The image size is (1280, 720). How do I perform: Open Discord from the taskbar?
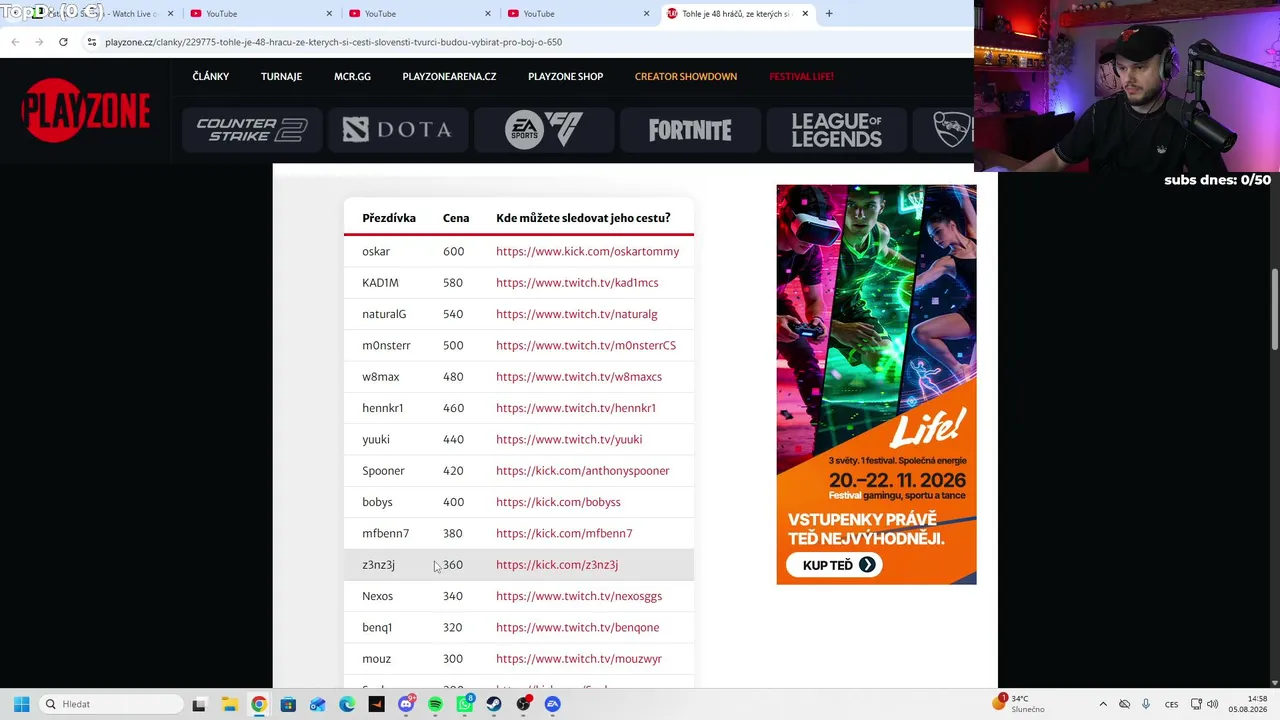pos(406,704)
